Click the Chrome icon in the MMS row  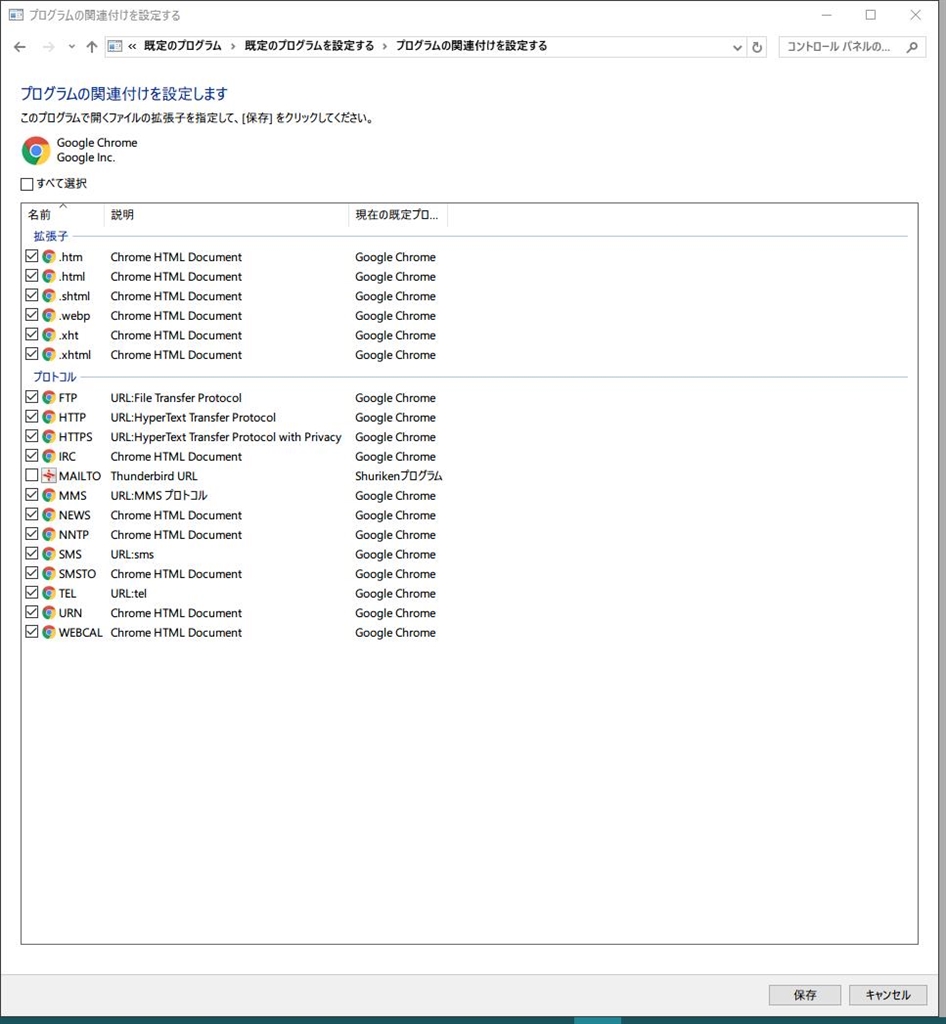point(49,496)
